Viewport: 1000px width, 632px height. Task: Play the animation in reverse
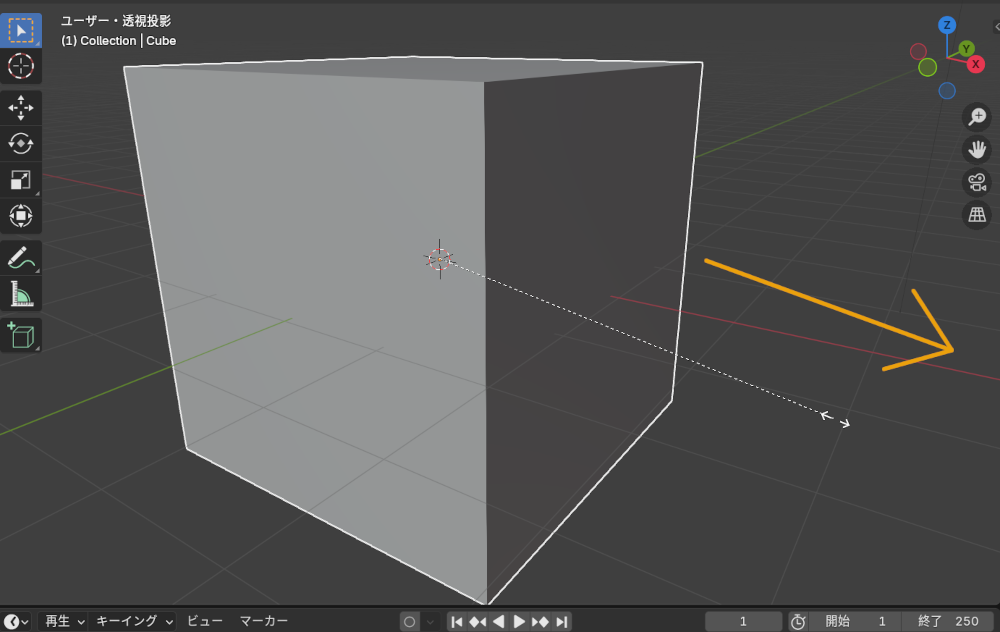pyautogui.click(x=499, y=621)
